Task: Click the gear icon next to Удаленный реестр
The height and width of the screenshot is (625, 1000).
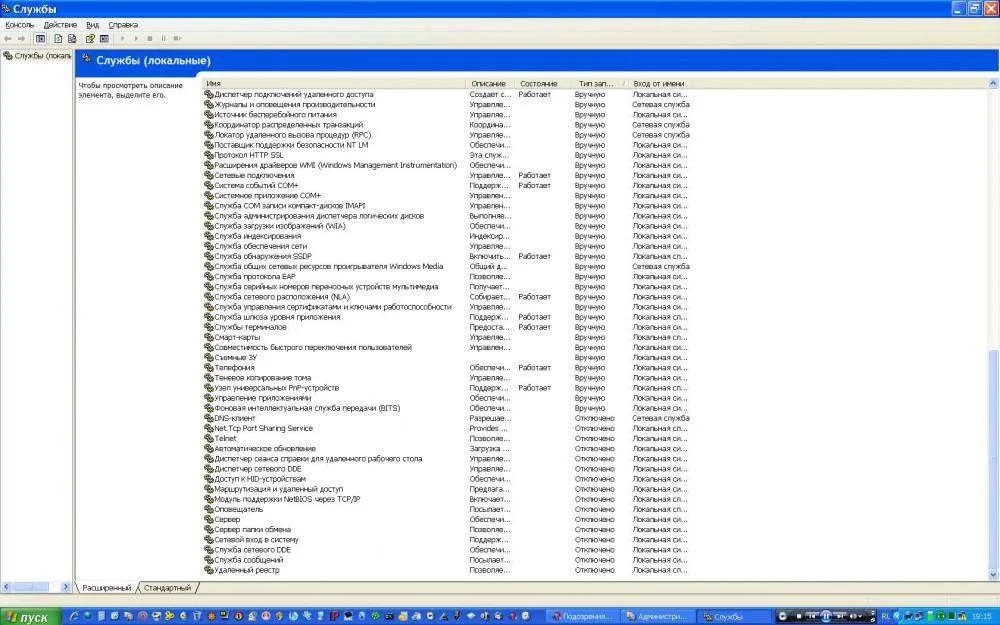Action: tap(209, 570)
